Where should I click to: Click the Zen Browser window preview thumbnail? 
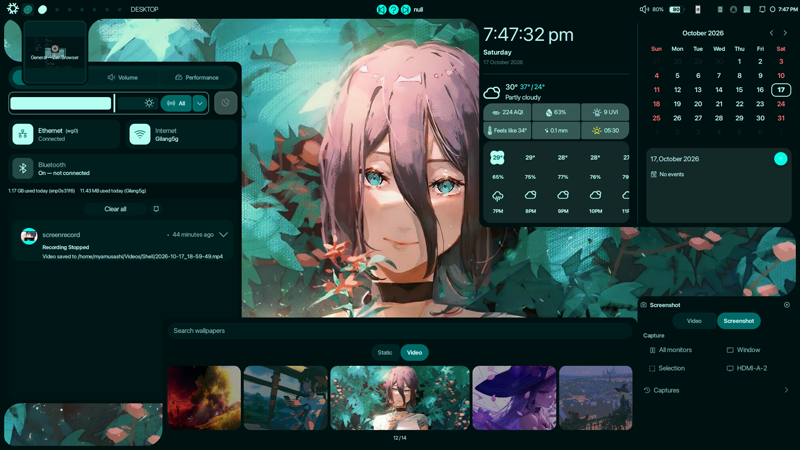[x=55, y=52]
